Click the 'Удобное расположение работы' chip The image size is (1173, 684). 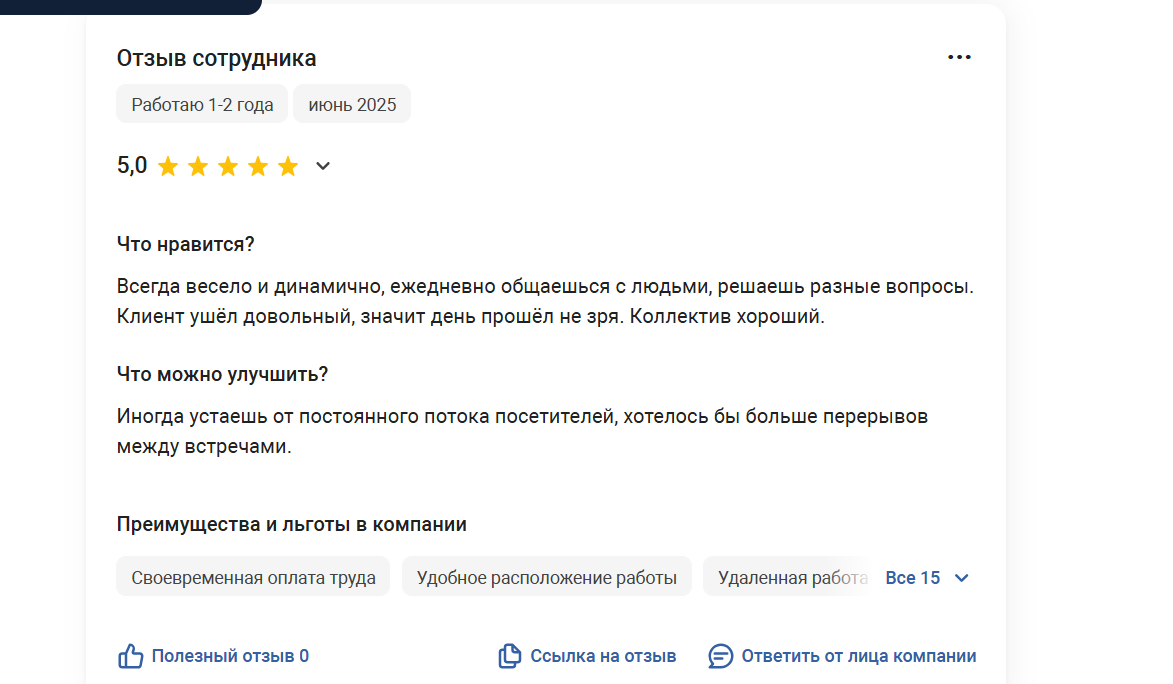(x=546, y=578)
